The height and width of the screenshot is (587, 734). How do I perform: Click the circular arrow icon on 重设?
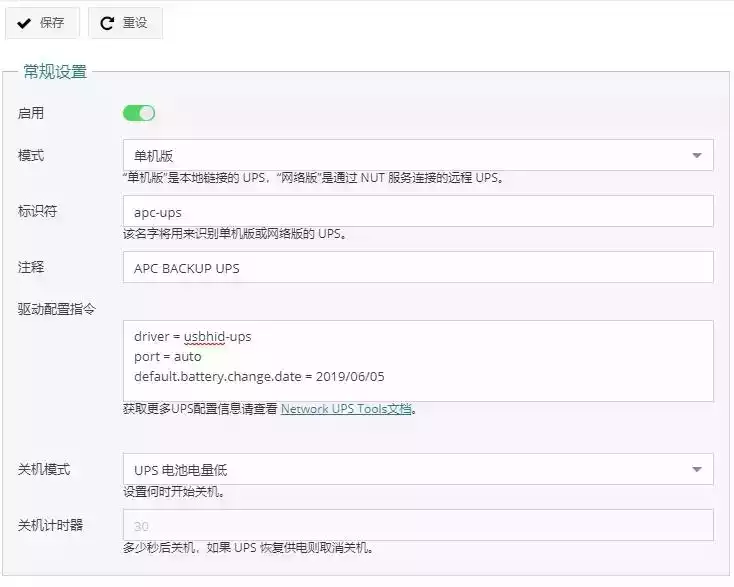tap(107, 23)
